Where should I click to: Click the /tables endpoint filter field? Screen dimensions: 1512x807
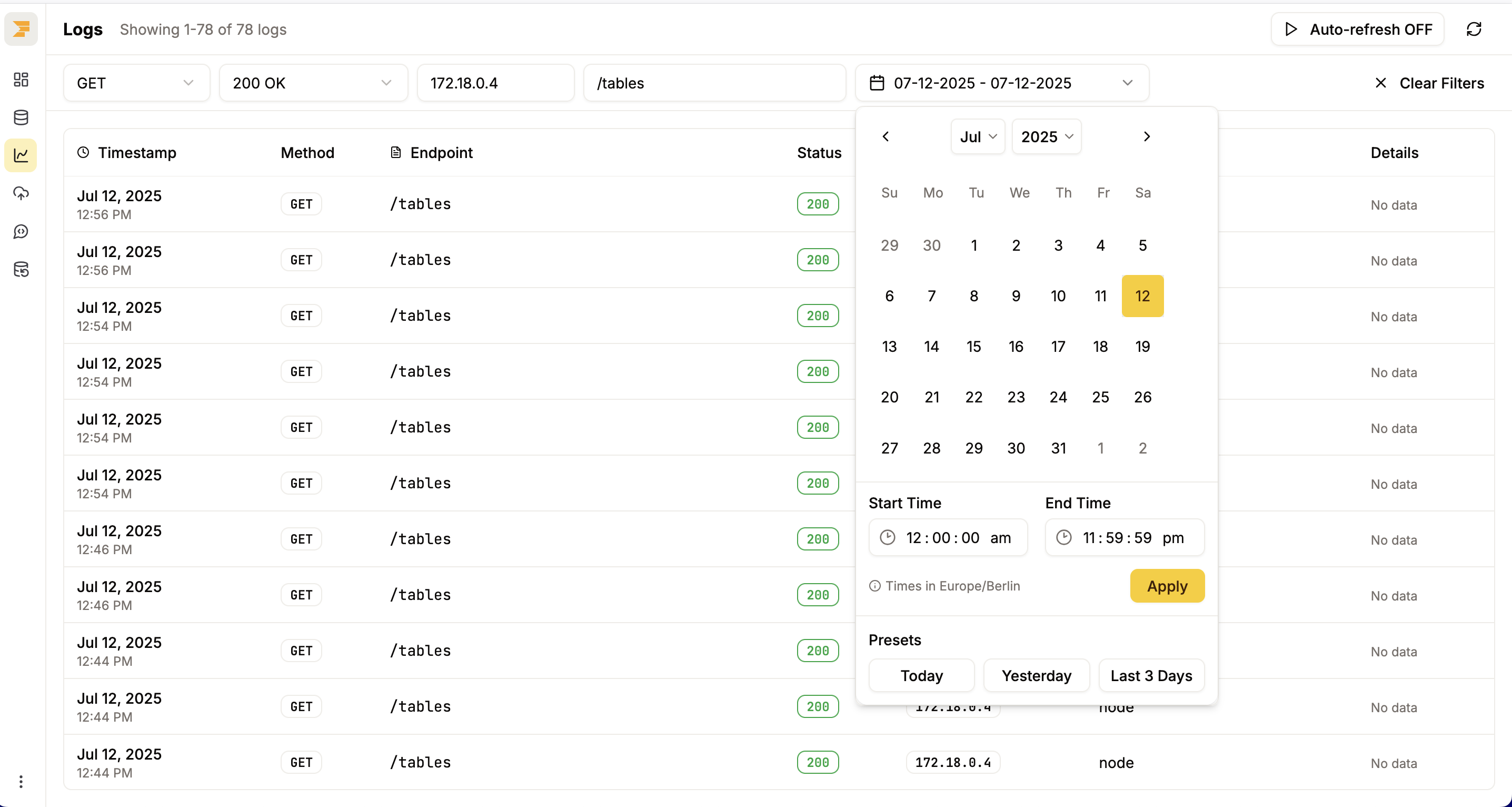[x=714, y=83]
